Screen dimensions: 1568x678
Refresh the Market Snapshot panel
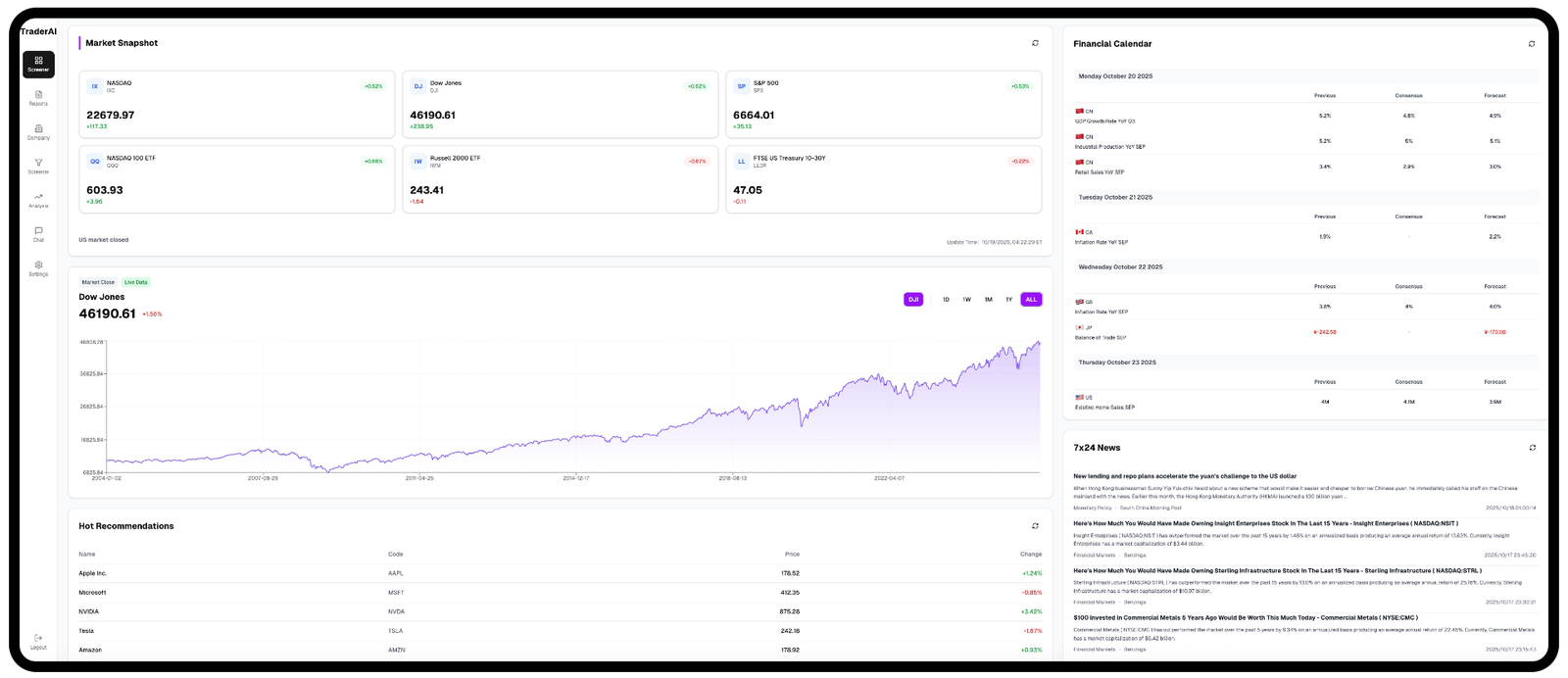click(1035, 43)
